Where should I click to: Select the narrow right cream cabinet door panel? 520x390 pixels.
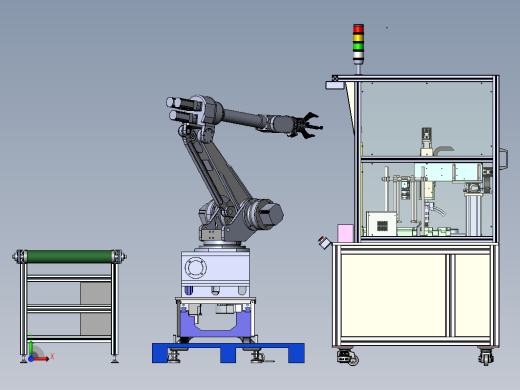coord(472,295)
